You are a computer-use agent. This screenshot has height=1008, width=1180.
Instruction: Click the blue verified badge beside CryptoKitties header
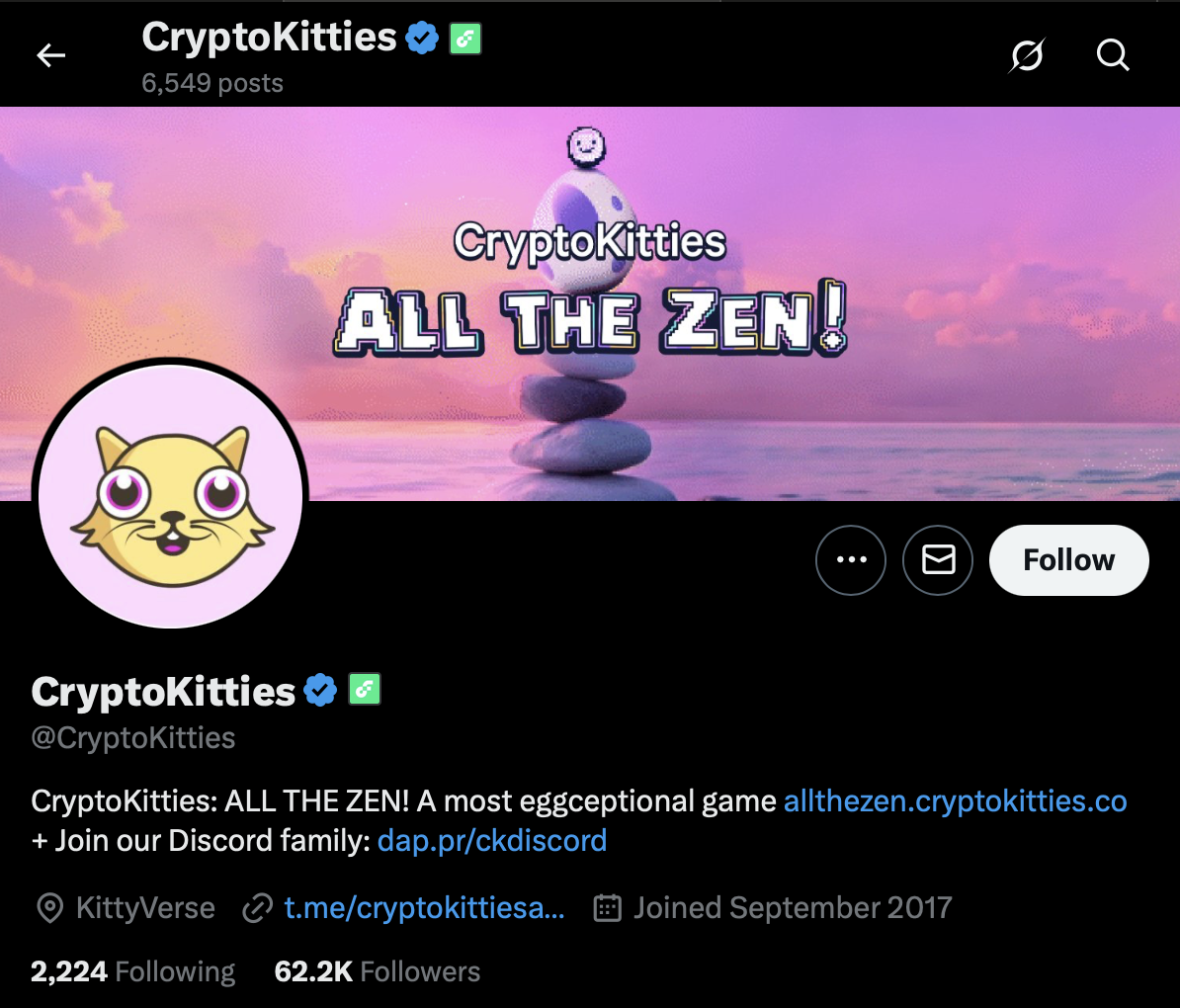point(420,38)
